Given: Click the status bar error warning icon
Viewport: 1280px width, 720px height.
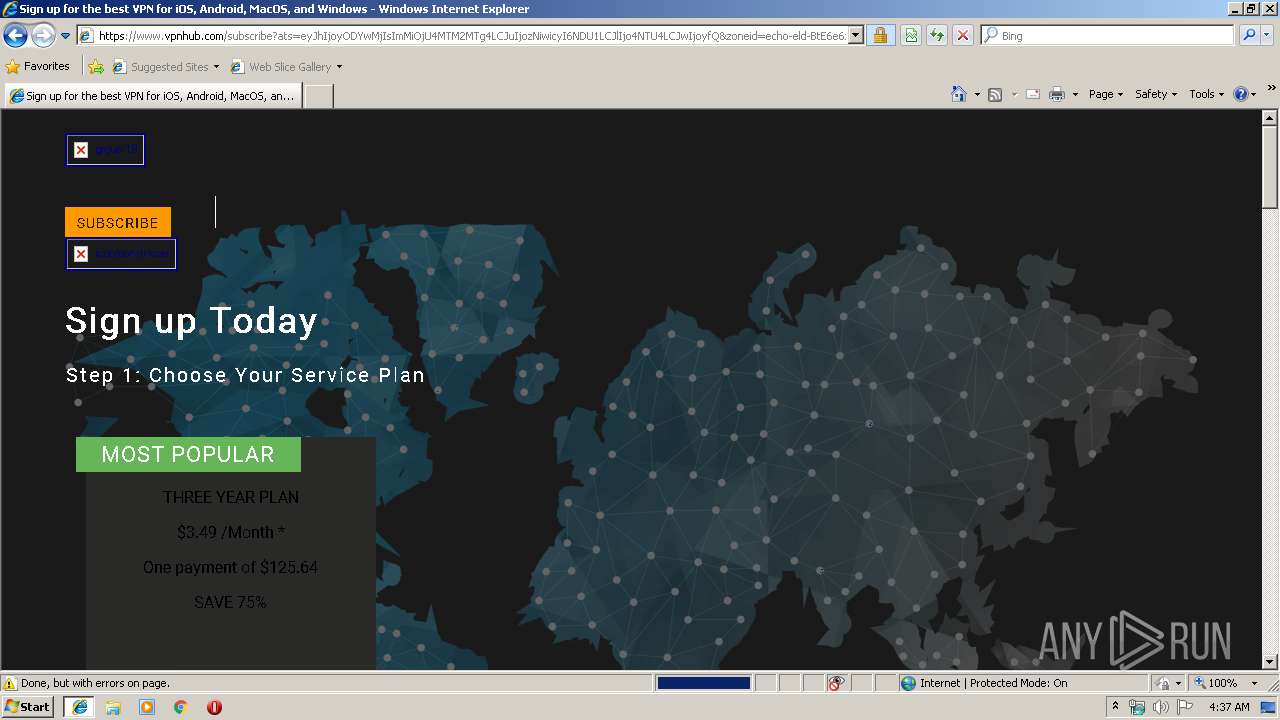Looking at the screenshot, I should [x=10, y=683].
